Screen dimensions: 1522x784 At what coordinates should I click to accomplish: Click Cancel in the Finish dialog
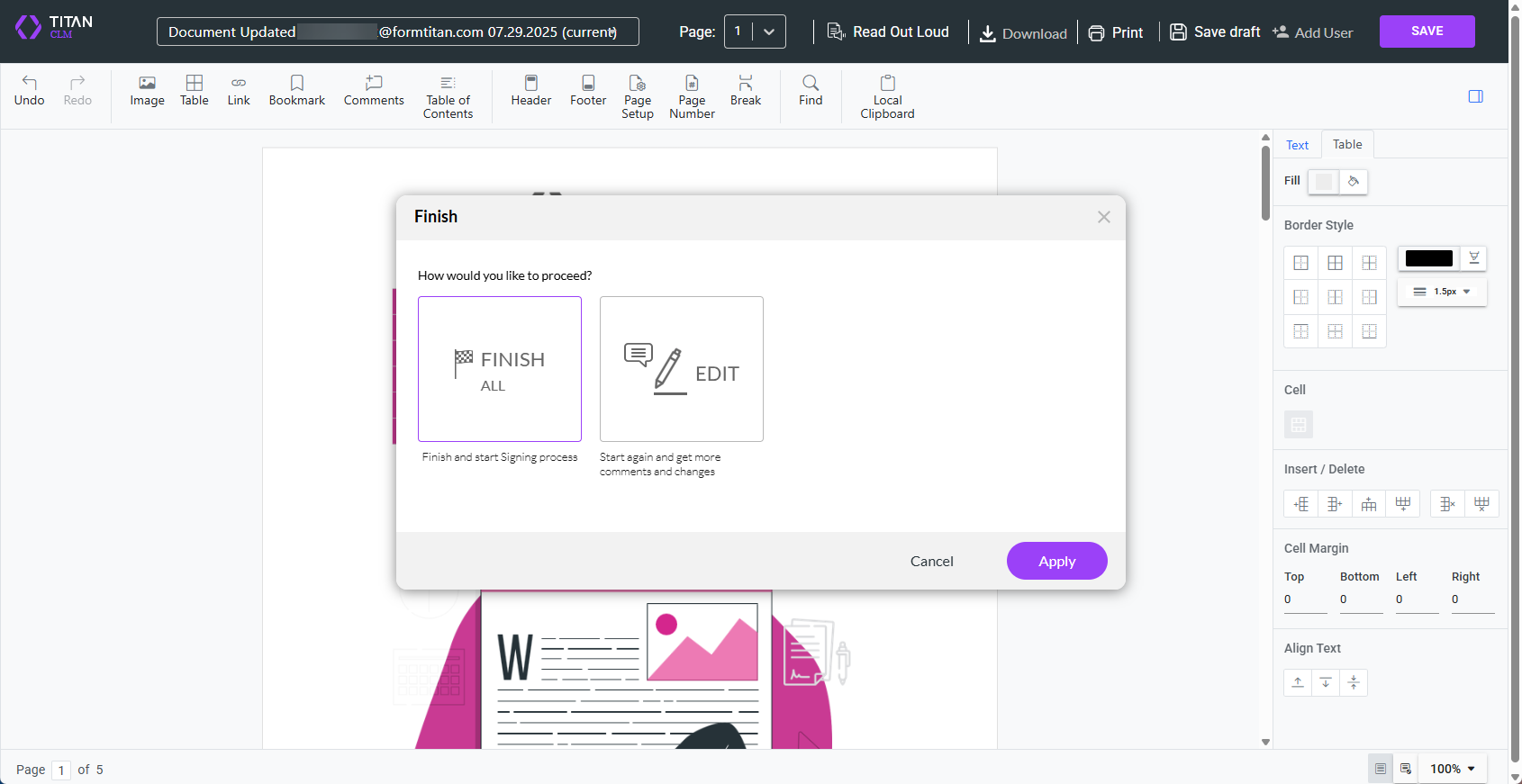tap(931, 561)
